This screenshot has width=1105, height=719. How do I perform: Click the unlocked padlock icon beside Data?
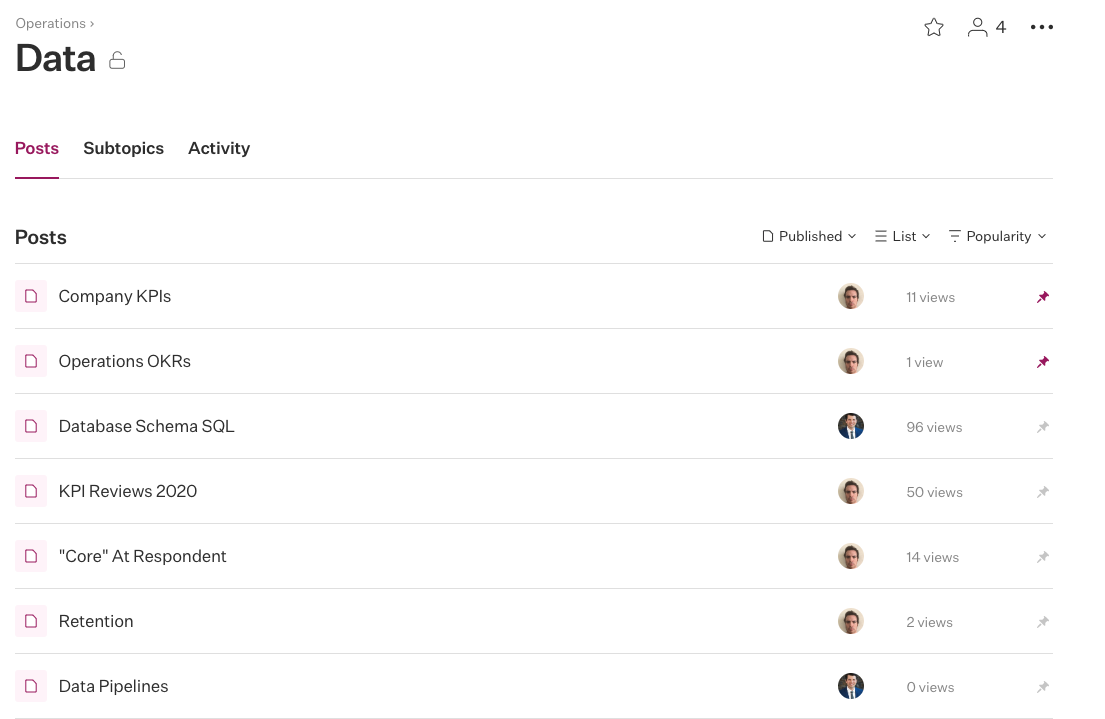pos(117,61)
